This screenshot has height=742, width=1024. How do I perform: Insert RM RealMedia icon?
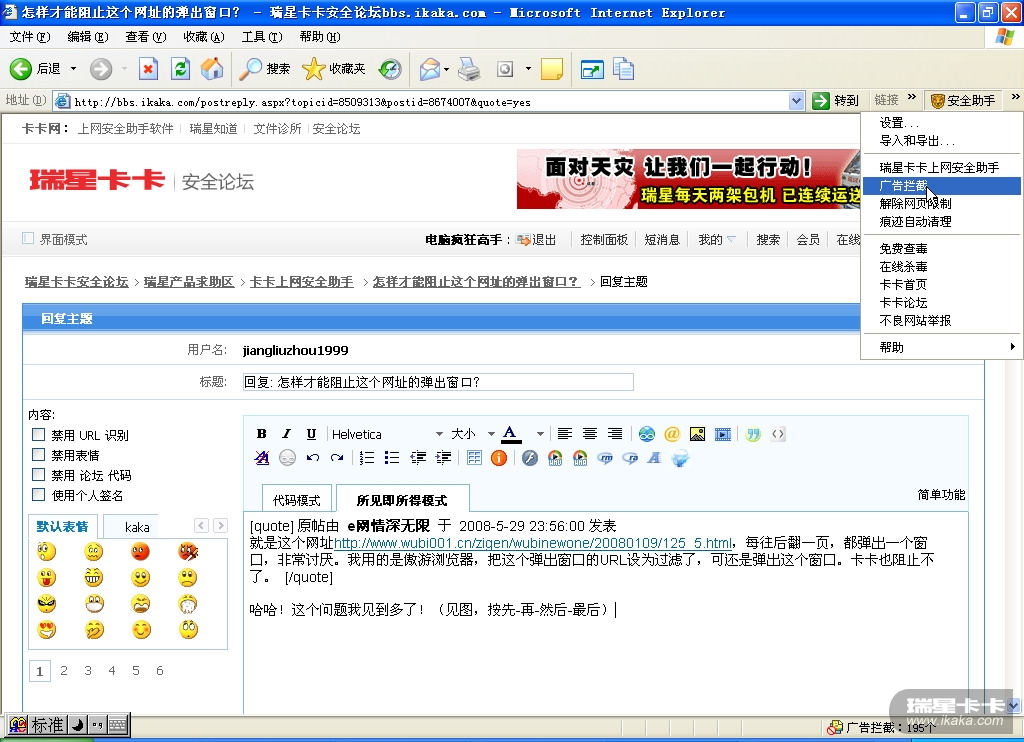(605, 458)
